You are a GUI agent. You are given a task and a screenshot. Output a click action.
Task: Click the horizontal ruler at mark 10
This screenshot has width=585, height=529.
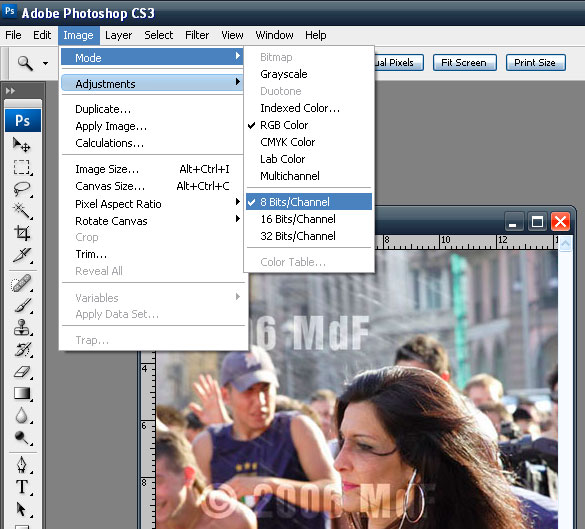point(445,241)
